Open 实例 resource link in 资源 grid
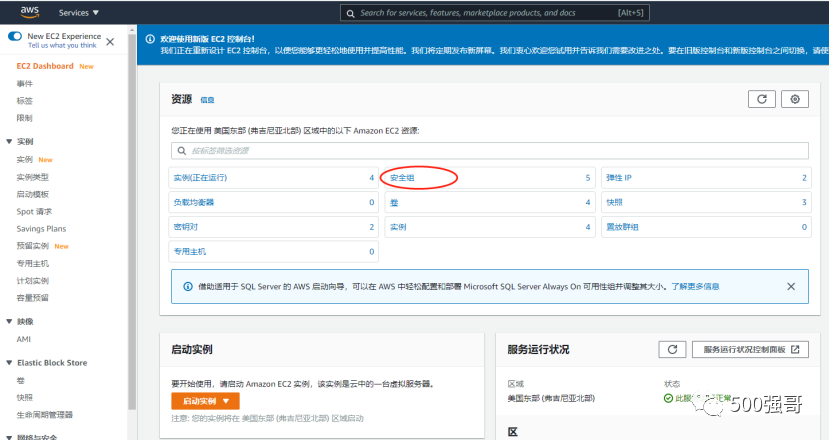This screenshot has width=829, height=440. pos(398,227)
